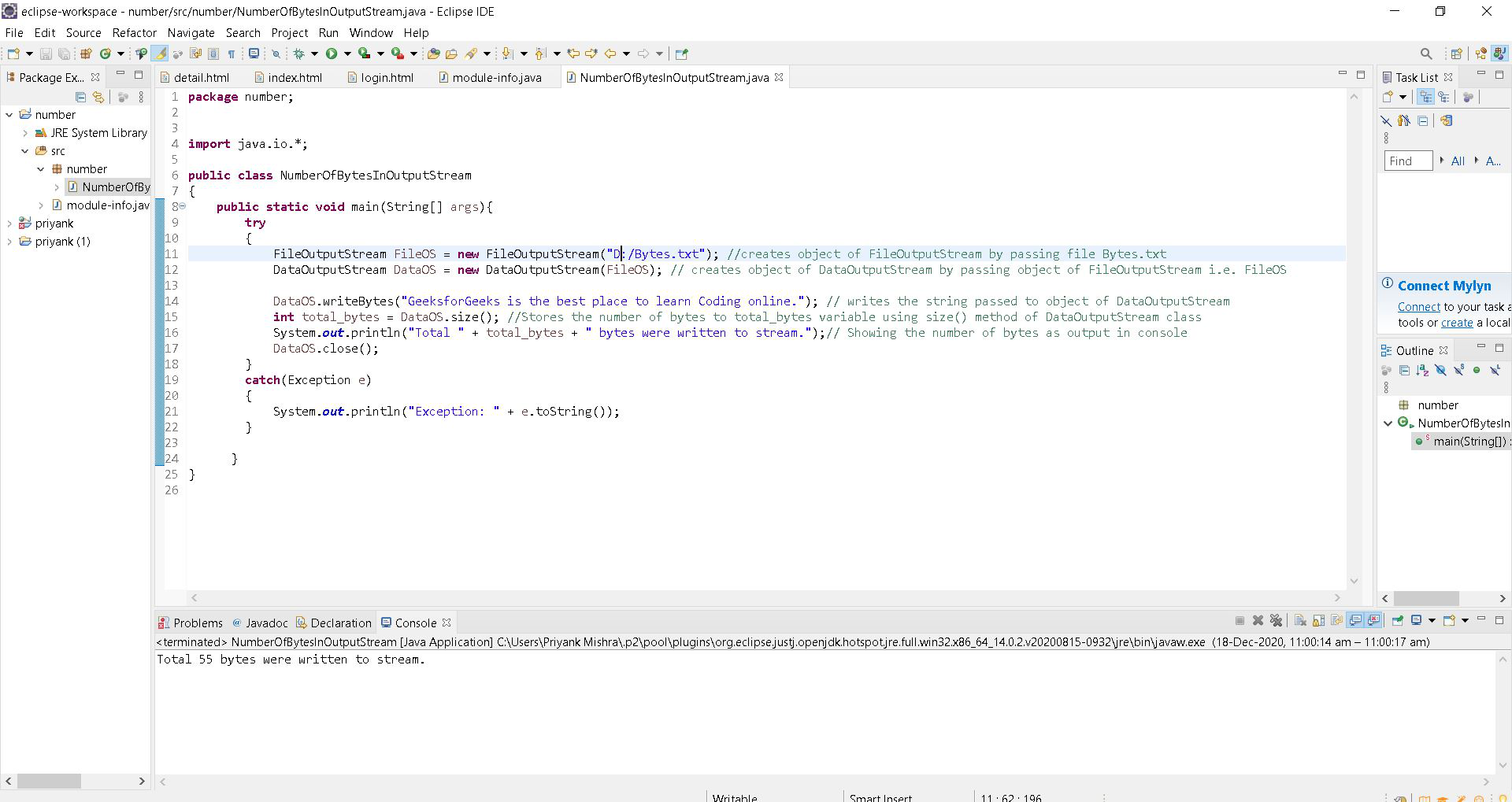1512x802 pixels.
Task: Expand the priyank (1) project
Action: [x=9, y=242]
